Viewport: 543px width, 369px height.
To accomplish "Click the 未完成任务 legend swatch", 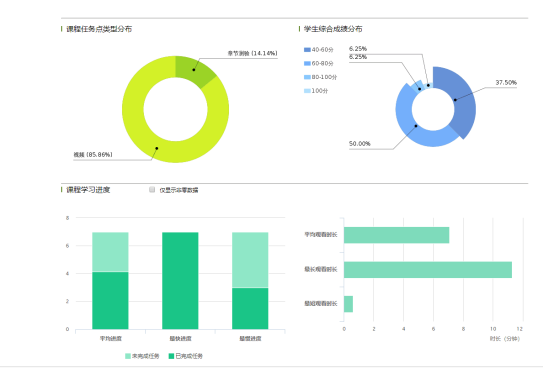I will [x=128, y=356].
